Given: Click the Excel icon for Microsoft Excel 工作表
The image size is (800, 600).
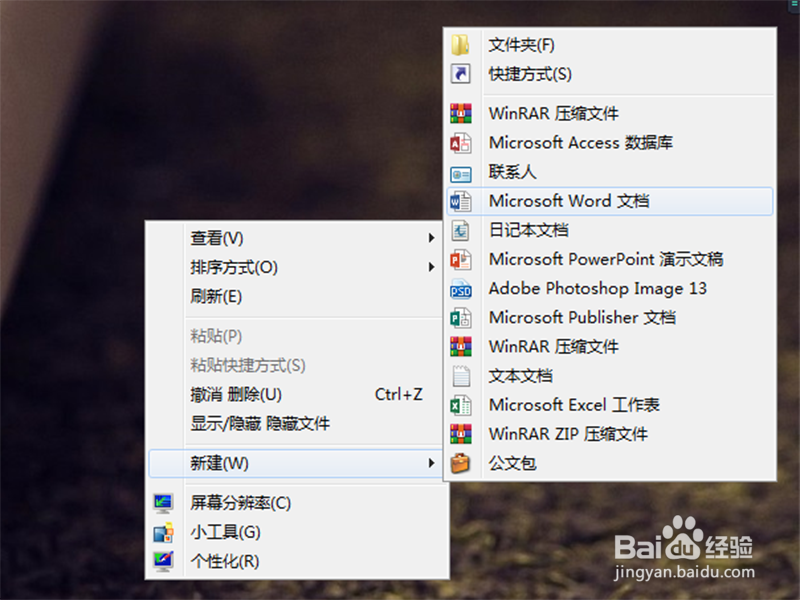Looking at the screenshot, I should 460,406.
